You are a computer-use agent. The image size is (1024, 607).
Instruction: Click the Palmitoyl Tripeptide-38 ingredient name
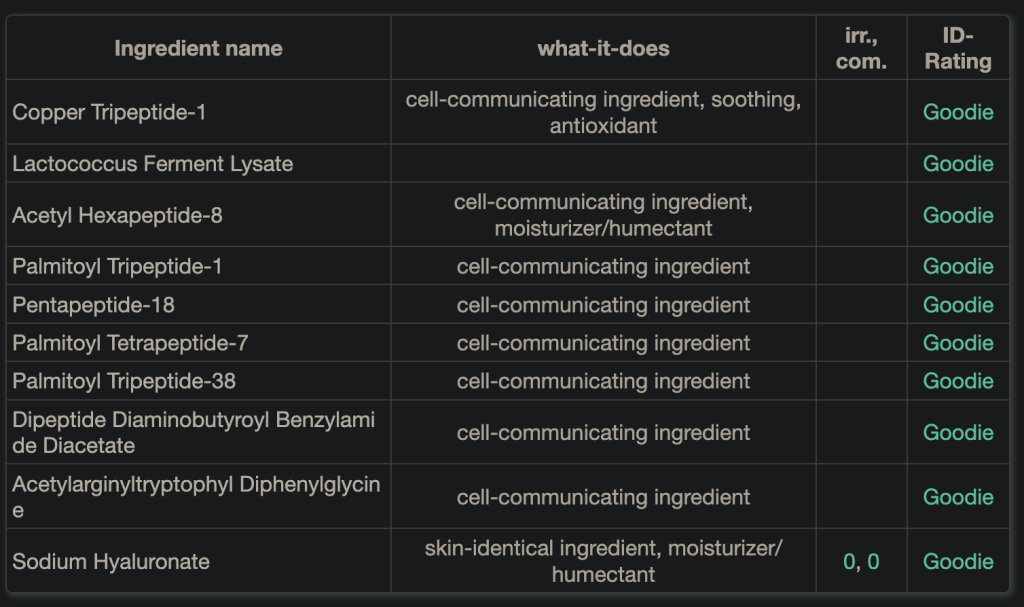(124, 381)
